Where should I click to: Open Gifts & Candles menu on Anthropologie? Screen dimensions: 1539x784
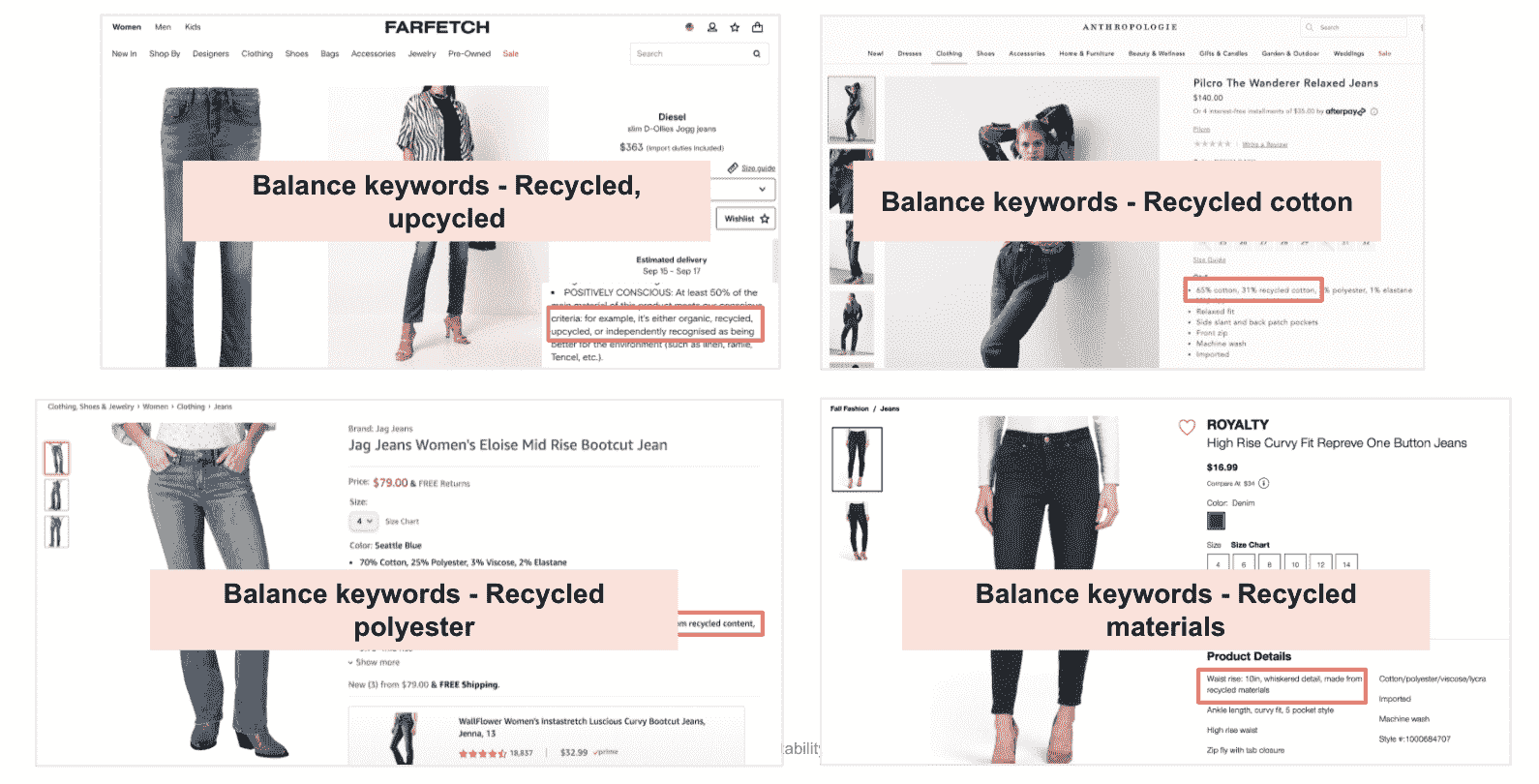click(1223, 54)
